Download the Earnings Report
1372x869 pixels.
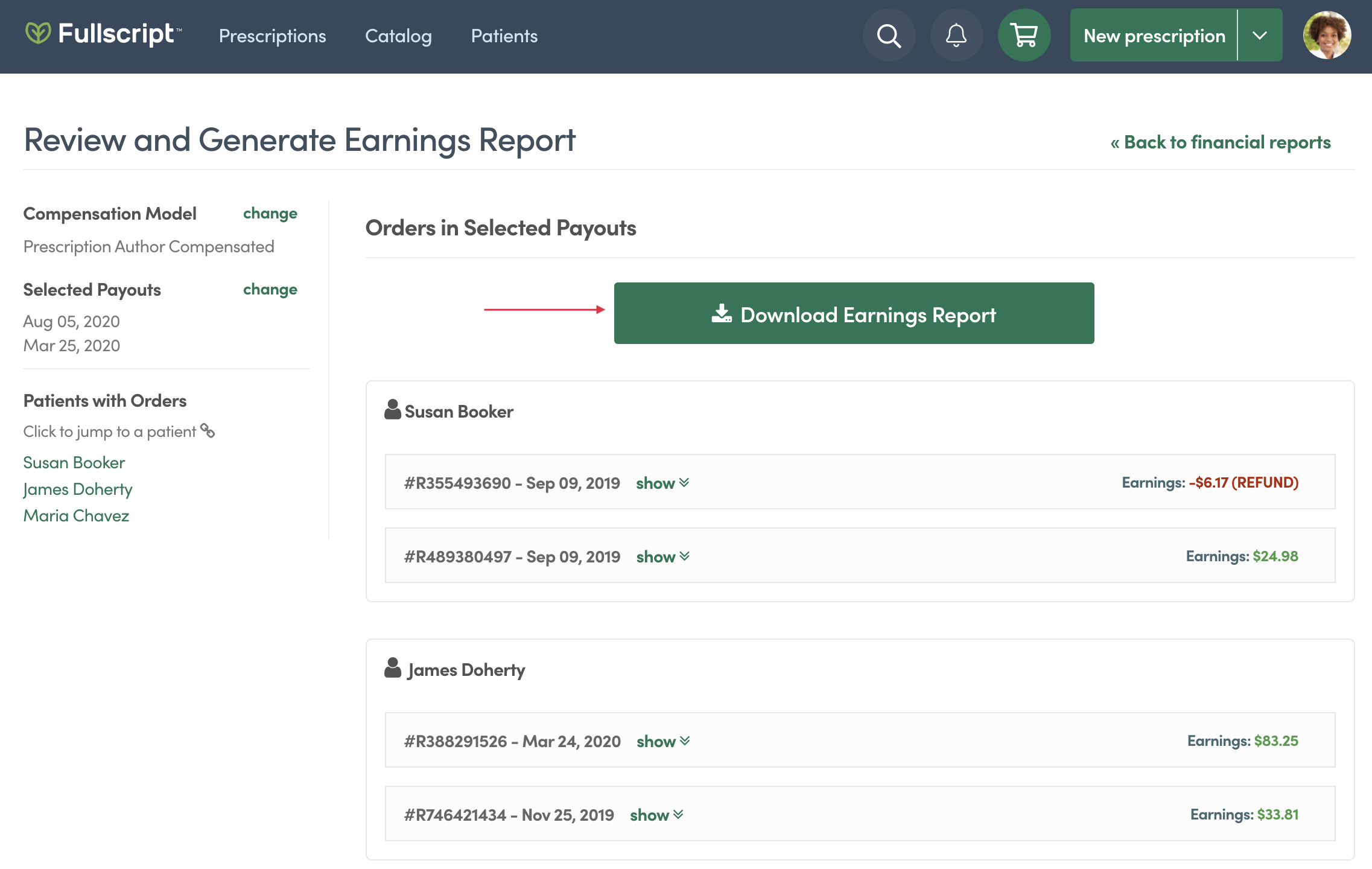854,313
